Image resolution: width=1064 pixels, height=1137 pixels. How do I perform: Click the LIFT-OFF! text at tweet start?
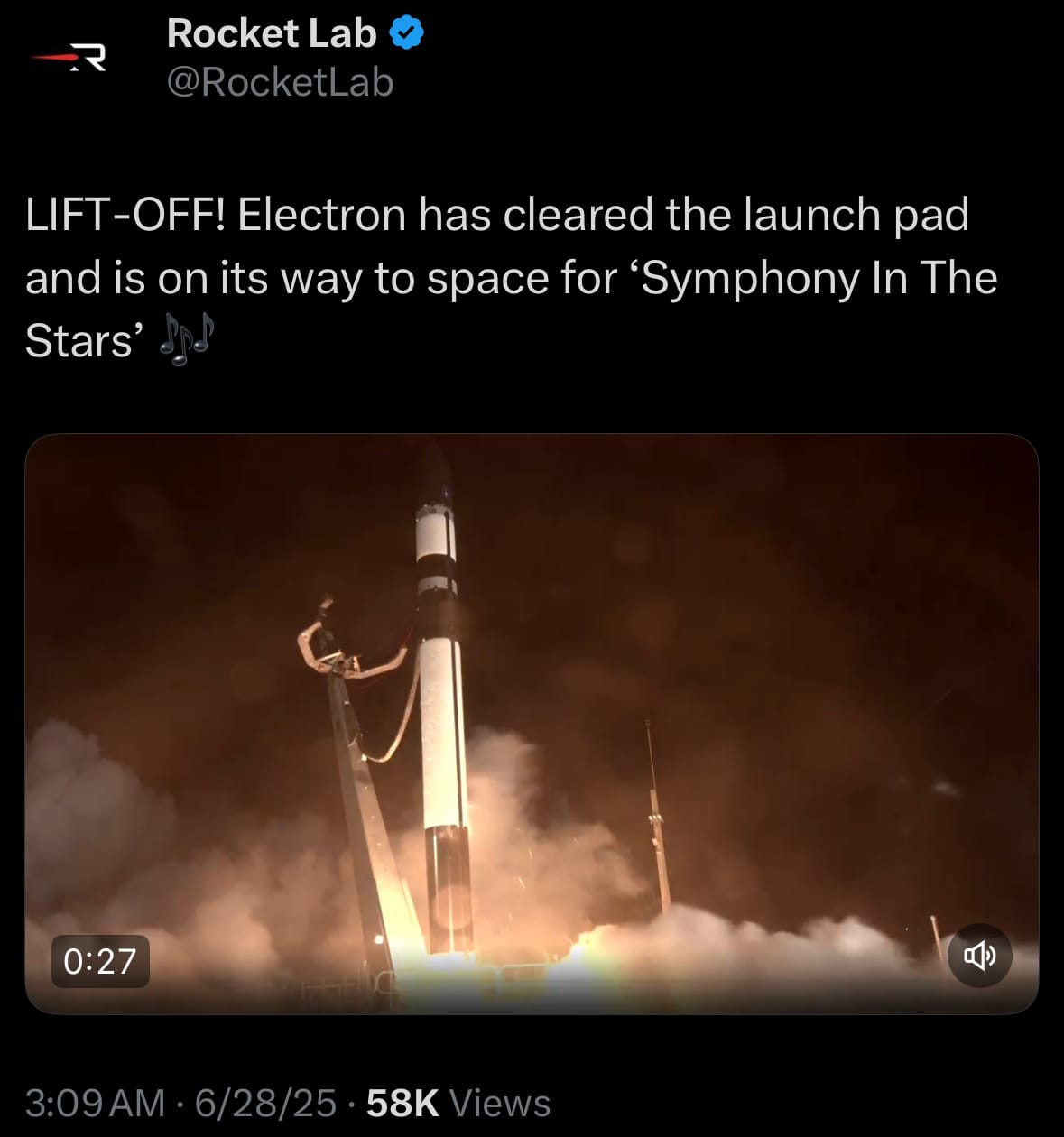click(126, 215)
